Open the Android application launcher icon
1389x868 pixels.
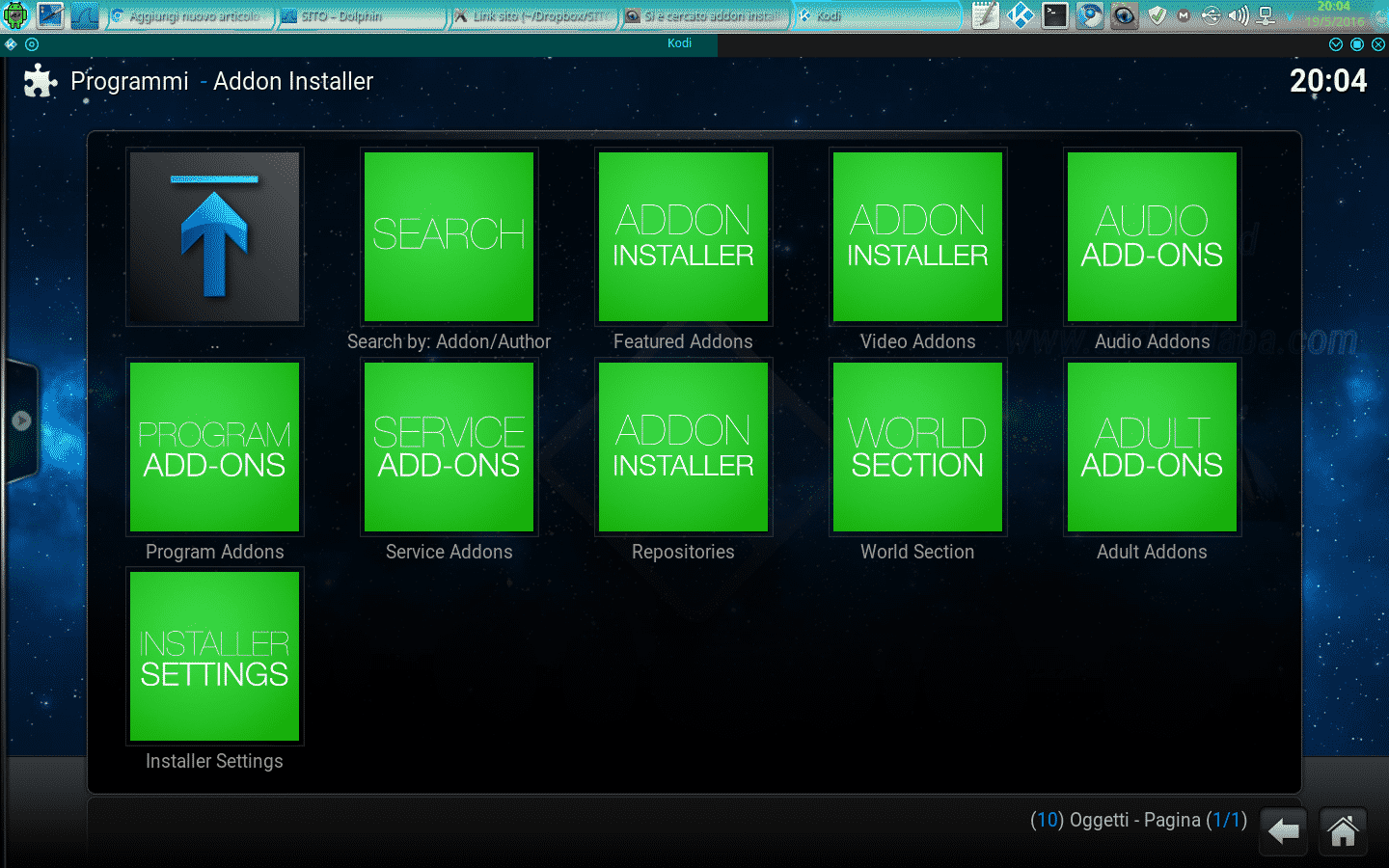point(15,15)
